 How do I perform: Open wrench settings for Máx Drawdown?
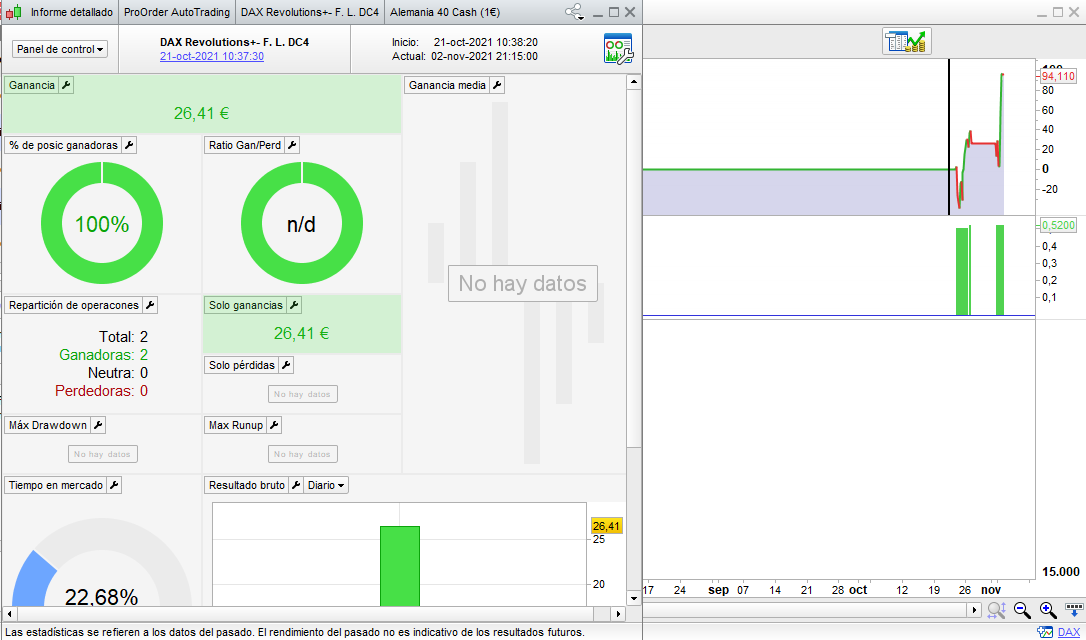(x=98, y=425)
